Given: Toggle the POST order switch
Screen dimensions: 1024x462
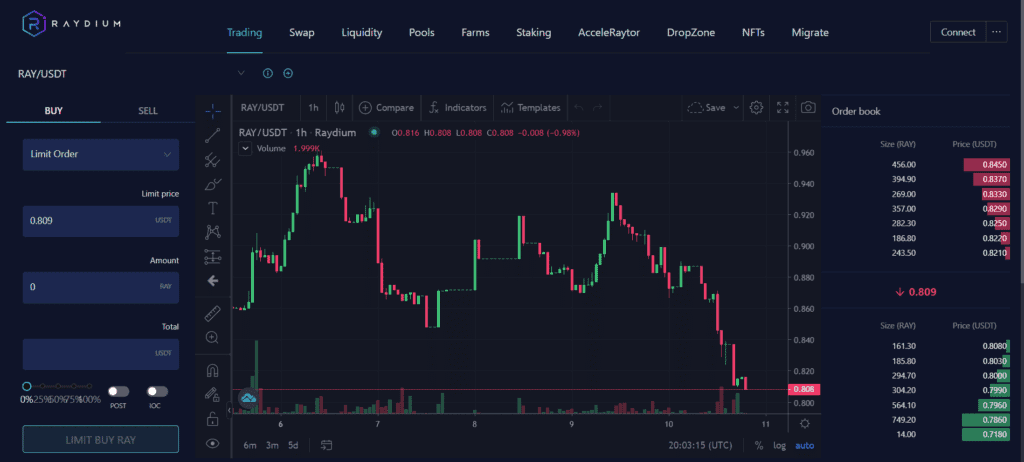Looking at the screenshot, I should pos(119,392).
